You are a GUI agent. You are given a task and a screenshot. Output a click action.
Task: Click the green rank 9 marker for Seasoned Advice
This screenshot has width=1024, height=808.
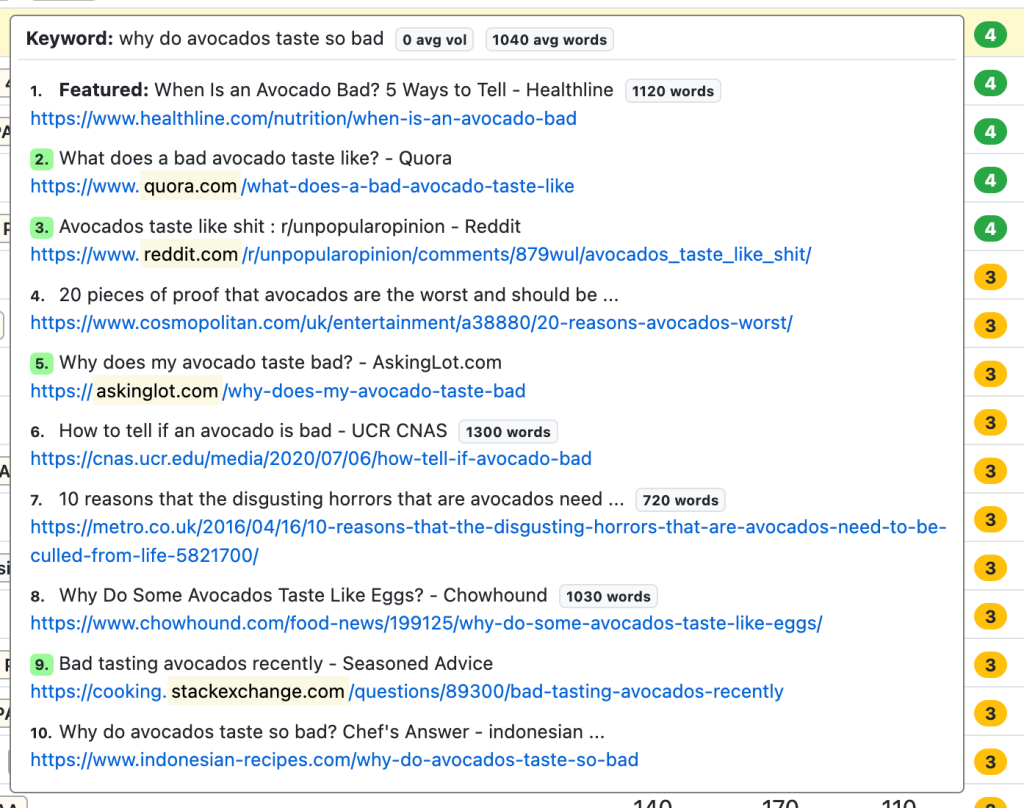(x=42, y=664)
